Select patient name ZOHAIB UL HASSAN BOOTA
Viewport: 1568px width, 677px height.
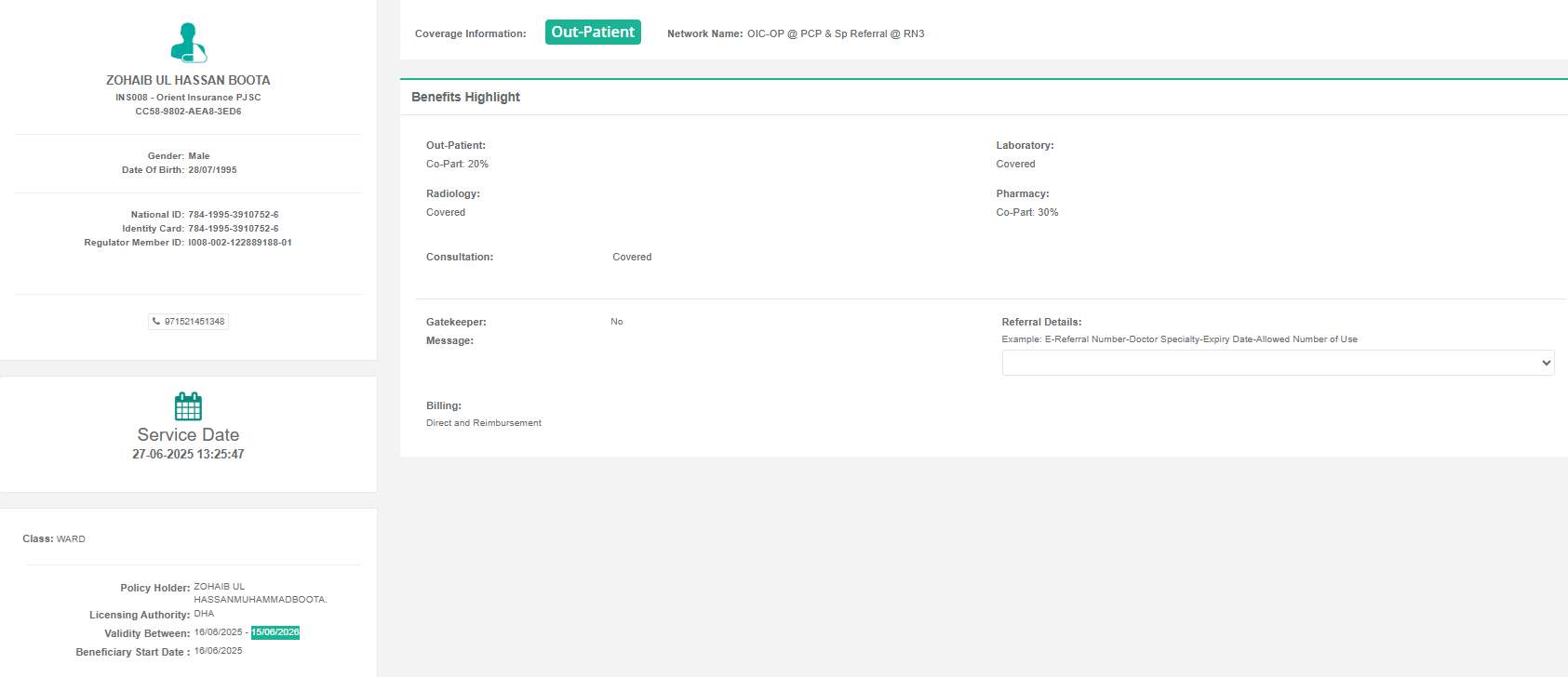(x=188, y=81)
